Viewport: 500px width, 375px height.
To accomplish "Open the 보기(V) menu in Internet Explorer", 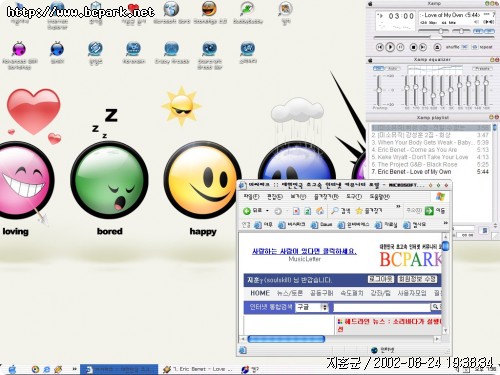I will pyautogui.click(x=298, y=197).
